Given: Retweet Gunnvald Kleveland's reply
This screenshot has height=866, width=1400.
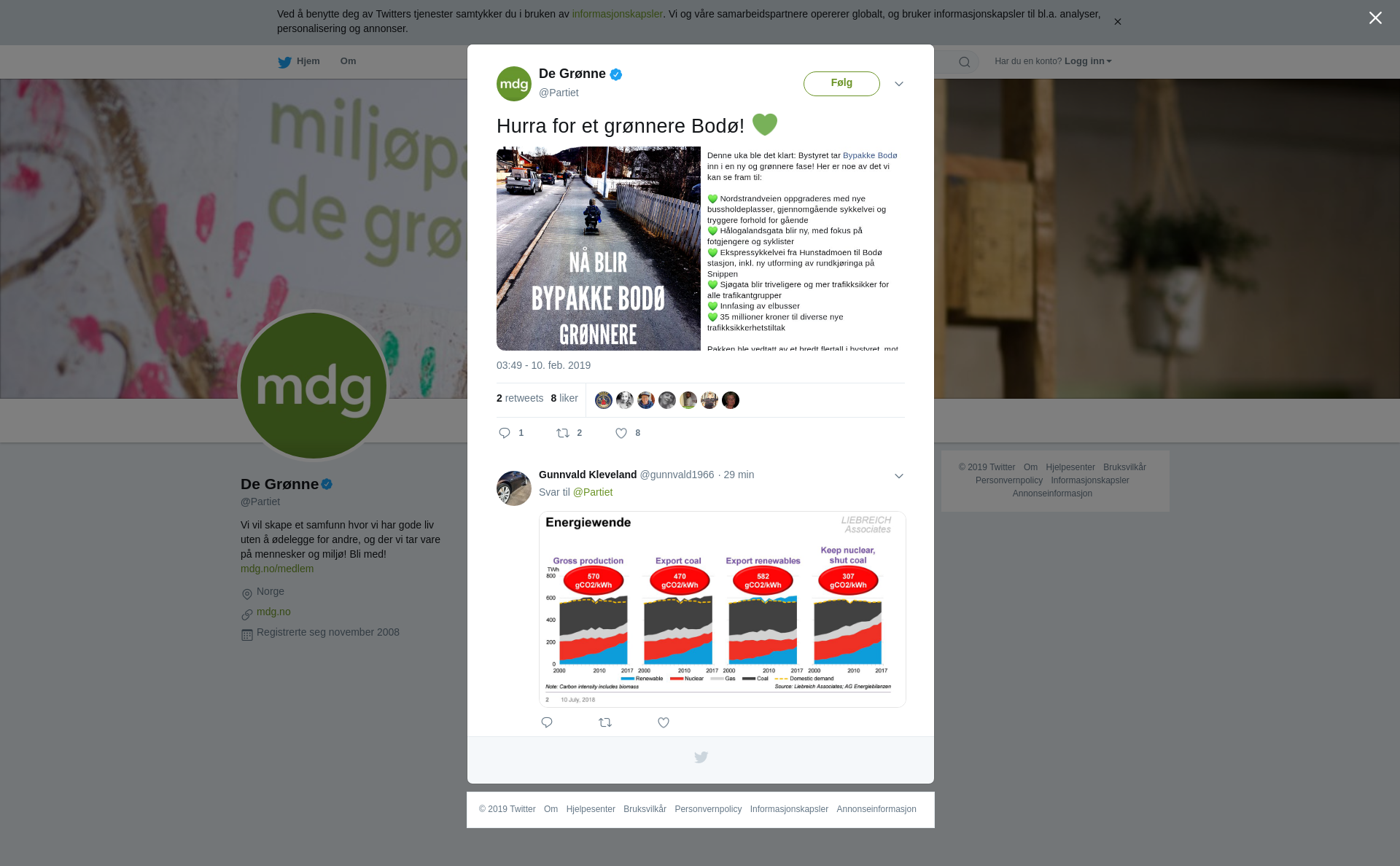Looking at the screenshot, I should pos(605,722).
